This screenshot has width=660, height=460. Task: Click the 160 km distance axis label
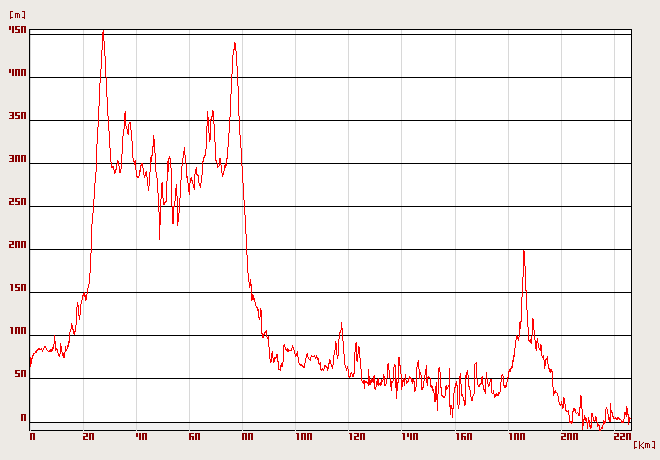pyautogui.click(x=462, y=437)
